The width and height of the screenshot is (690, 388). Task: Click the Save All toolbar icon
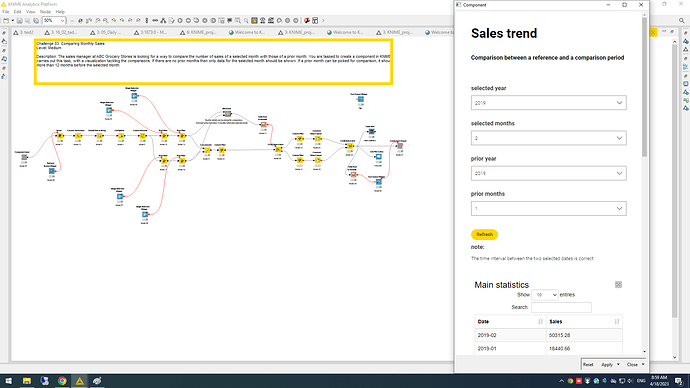point(36,21)
